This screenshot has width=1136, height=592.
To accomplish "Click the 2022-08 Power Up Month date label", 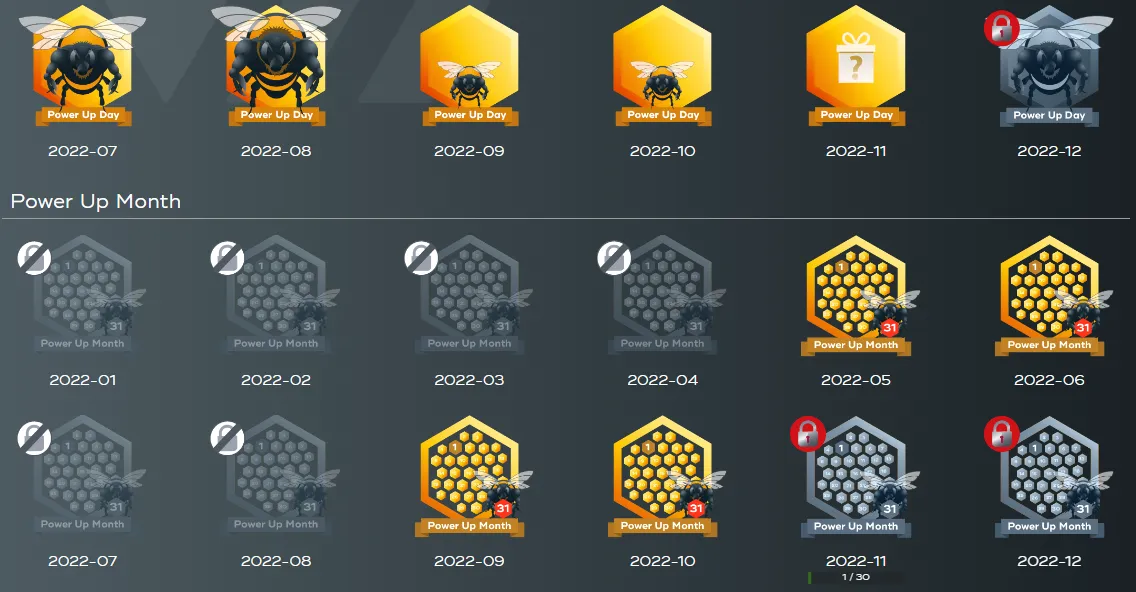I will (276, 561).
